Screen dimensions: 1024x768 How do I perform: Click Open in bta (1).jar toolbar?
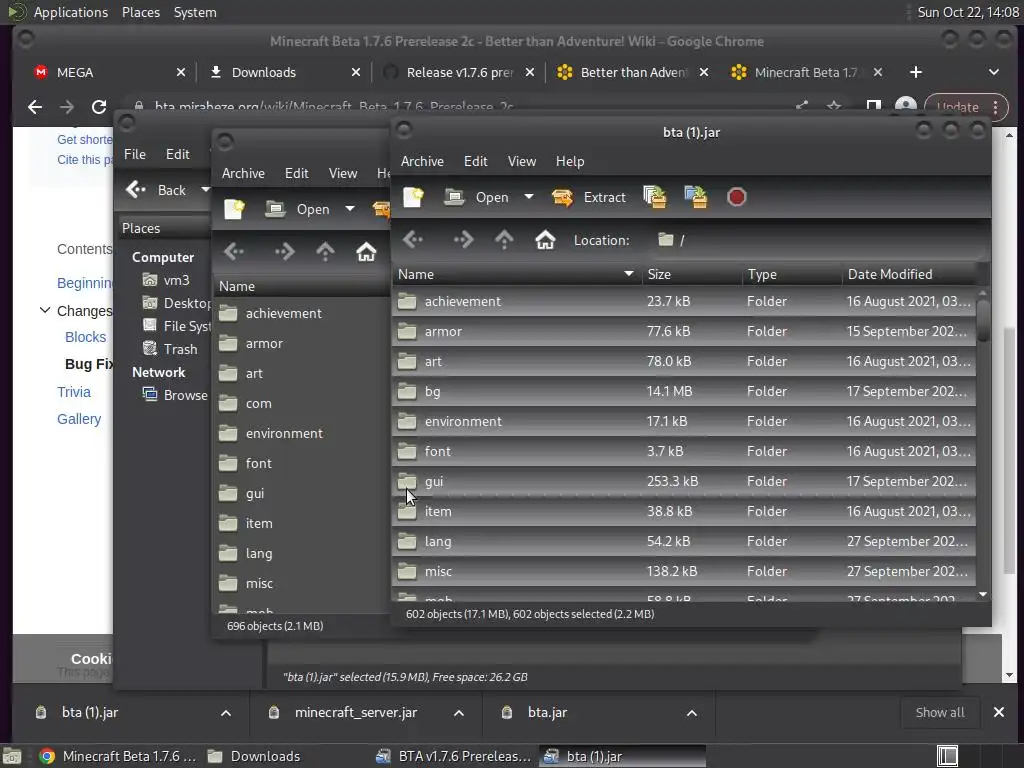(x=476, y=197)
